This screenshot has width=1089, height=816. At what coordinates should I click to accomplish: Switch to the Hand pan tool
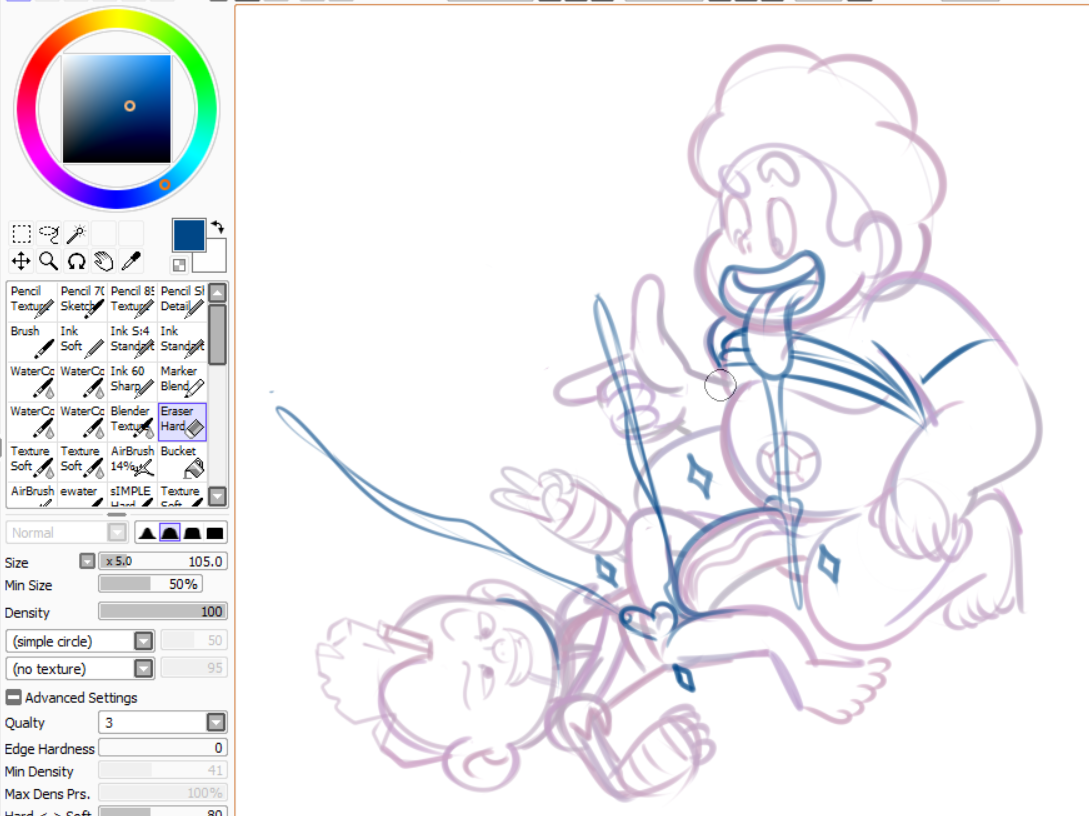tap(103, 262)
